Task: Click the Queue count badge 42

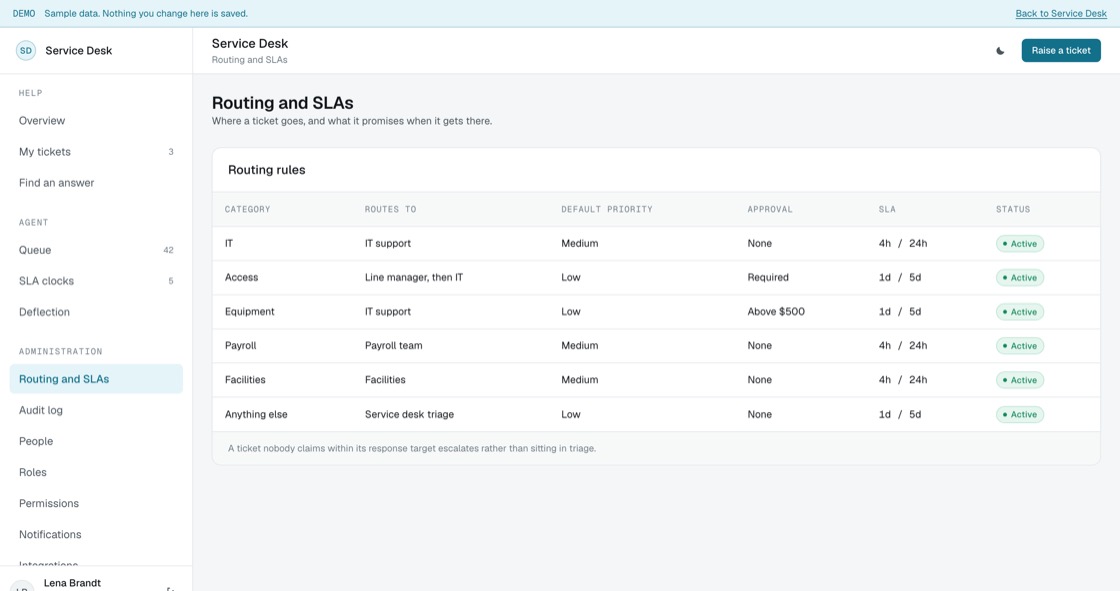Action: [169, 250]
